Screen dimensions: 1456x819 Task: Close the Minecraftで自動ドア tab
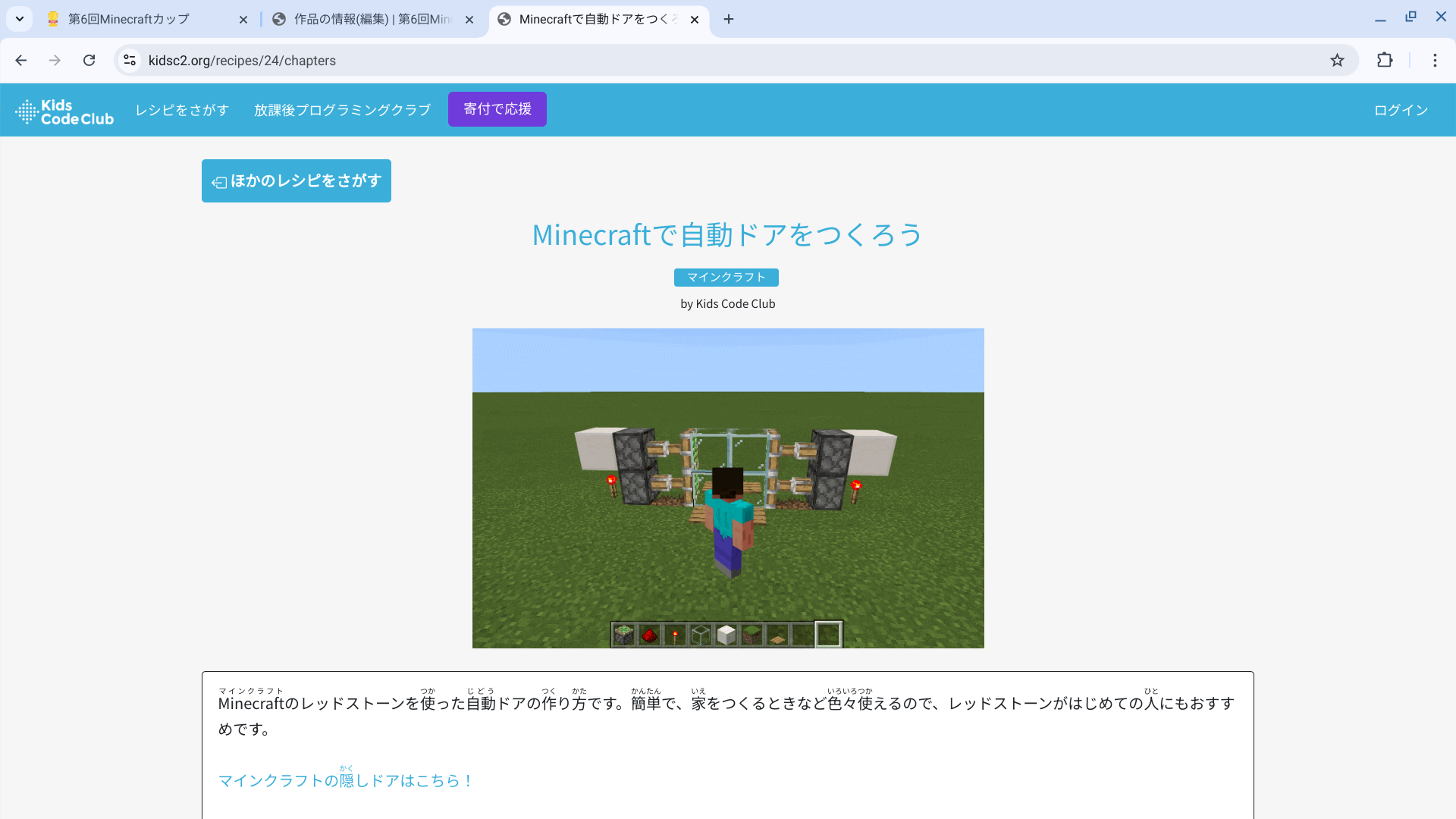(x=695, y=20)
